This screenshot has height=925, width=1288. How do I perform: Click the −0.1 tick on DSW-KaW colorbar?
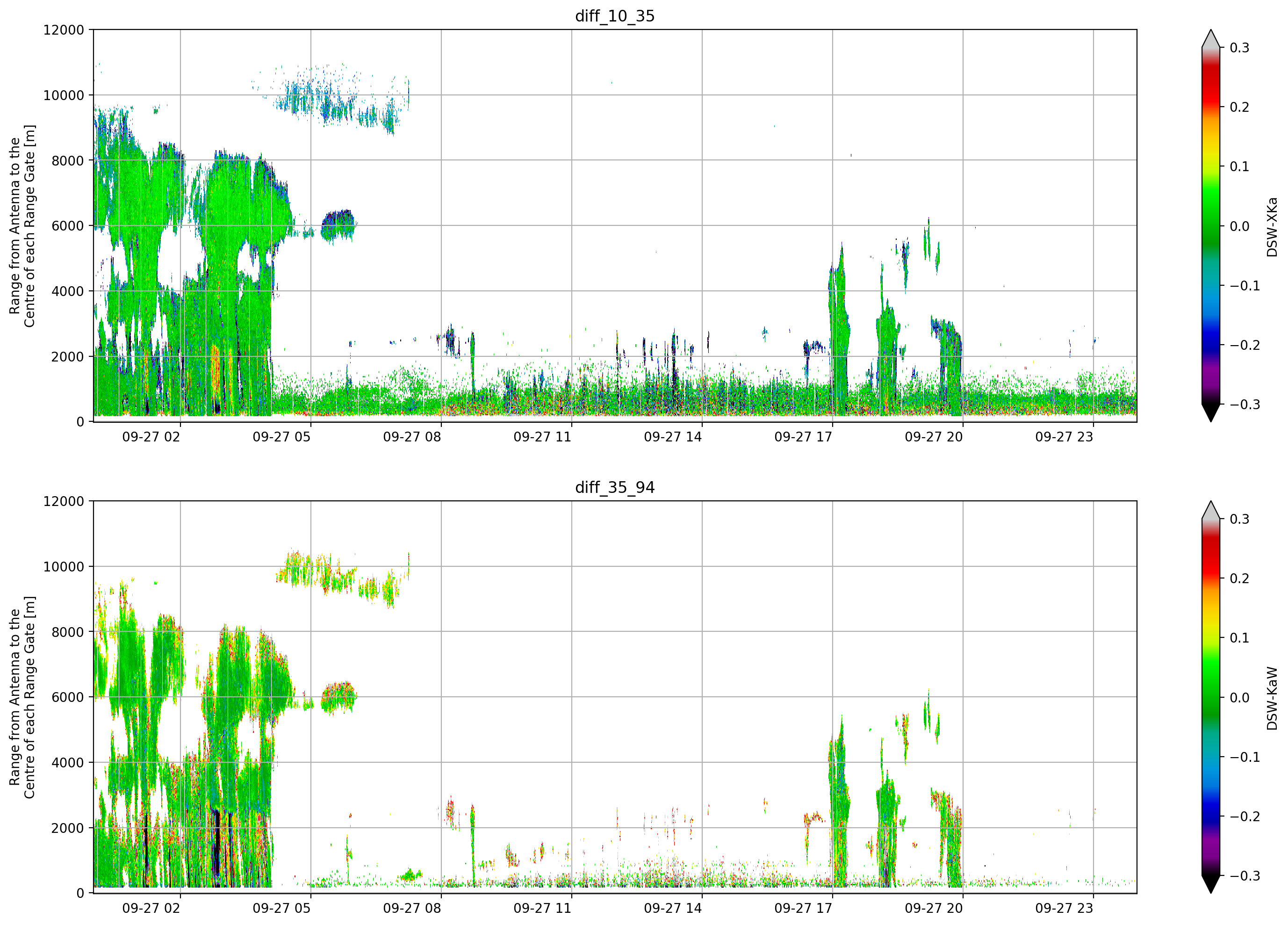(x=1245, y=758)
